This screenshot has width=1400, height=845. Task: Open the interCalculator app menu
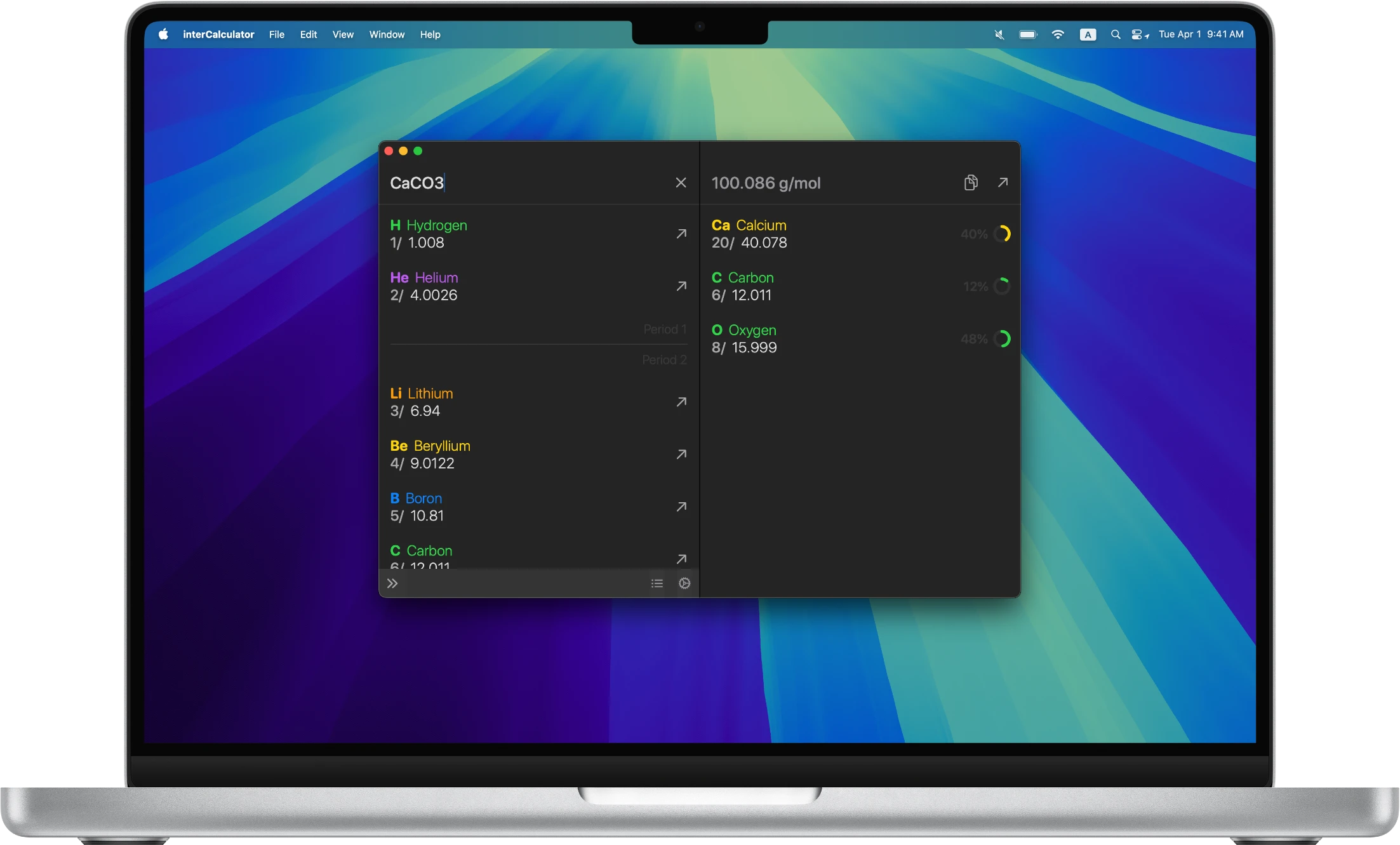[x=218, y=34]
